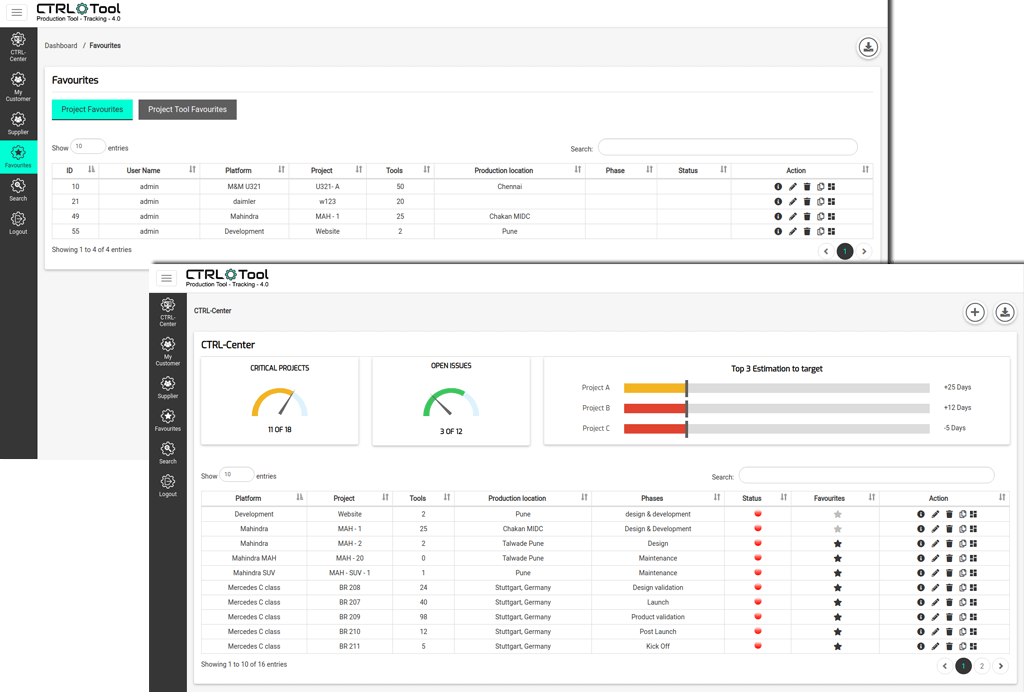
Task: Click the Dashboard breadcrumb link
Action: 60,46
